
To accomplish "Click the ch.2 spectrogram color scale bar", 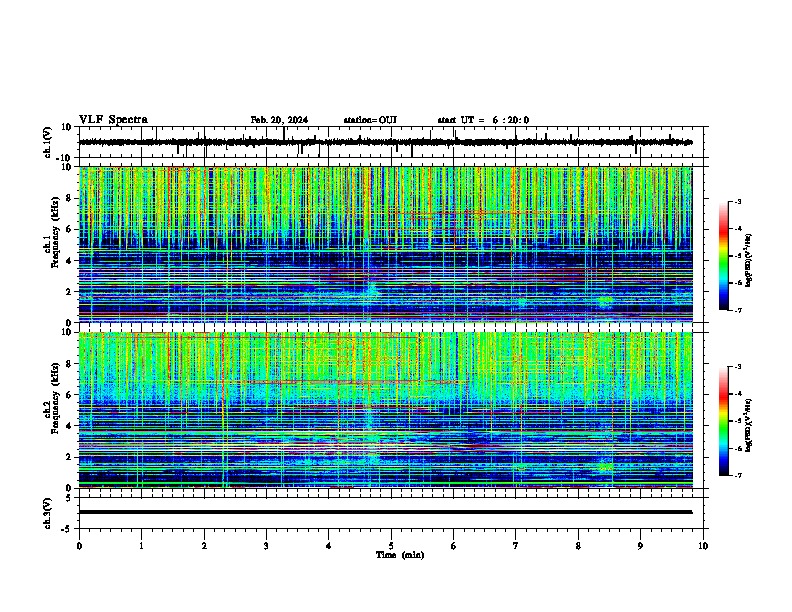I will pyautogui.click(x=724, y=421).
